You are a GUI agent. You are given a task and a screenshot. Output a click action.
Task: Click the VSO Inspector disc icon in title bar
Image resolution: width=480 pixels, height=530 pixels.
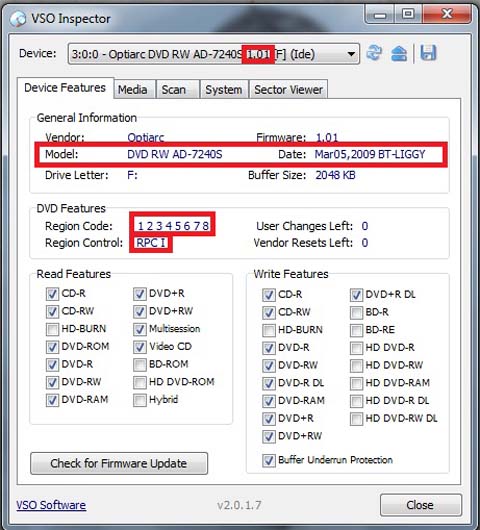(x=17, y=19)
